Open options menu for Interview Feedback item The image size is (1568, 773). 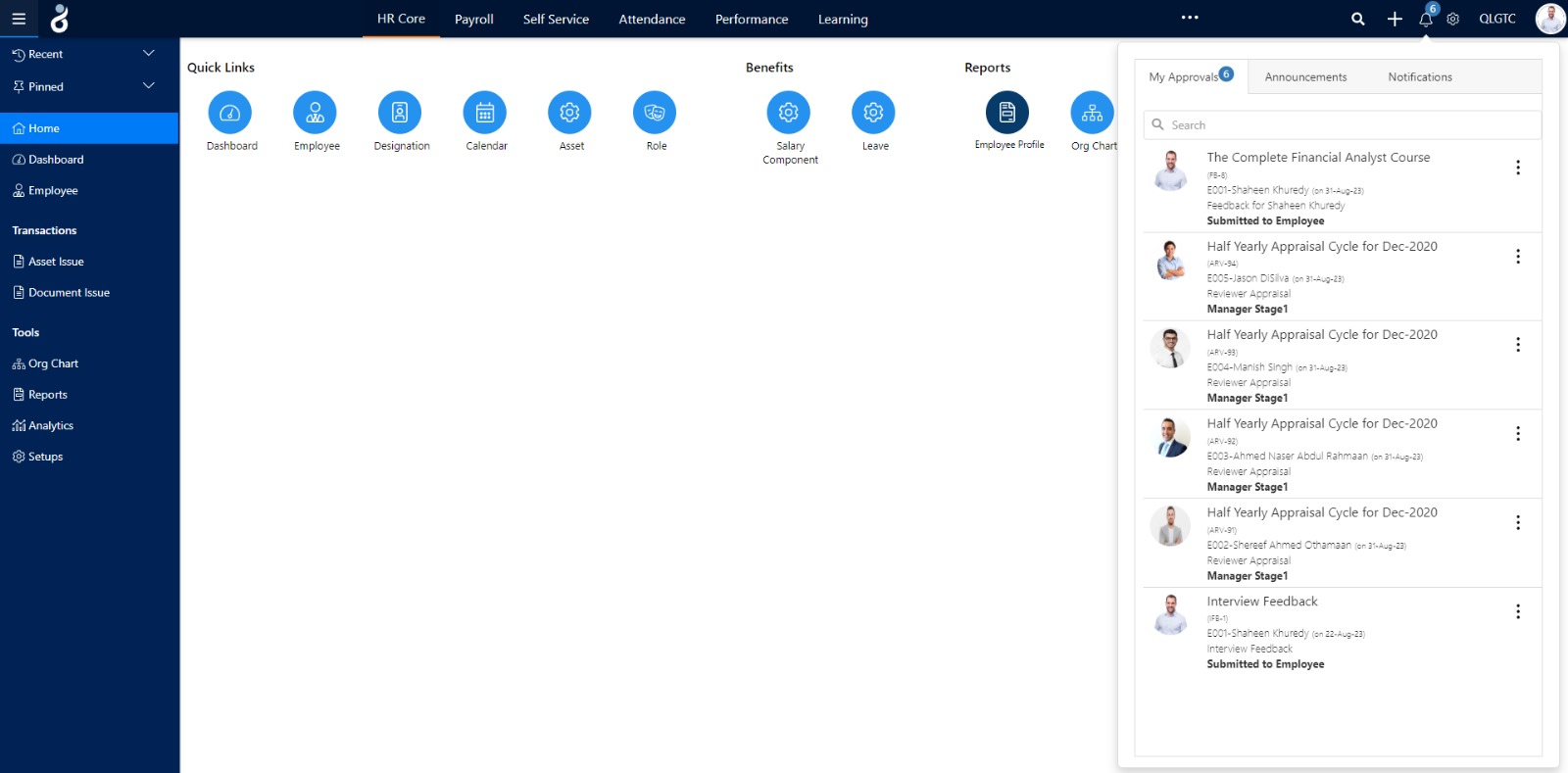[1518, 611]
